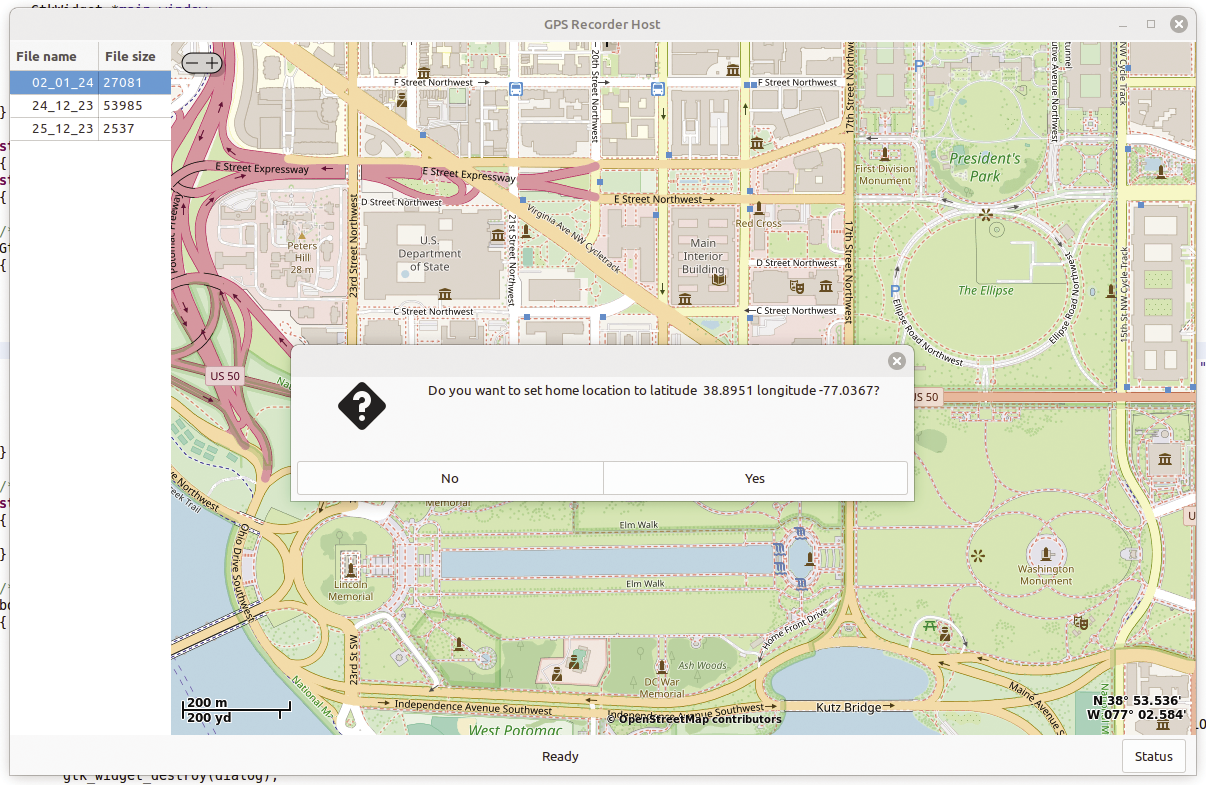Click the Washington Monument icon
The height and width of the screenshot is (785, 1206).
point(1046,552)
